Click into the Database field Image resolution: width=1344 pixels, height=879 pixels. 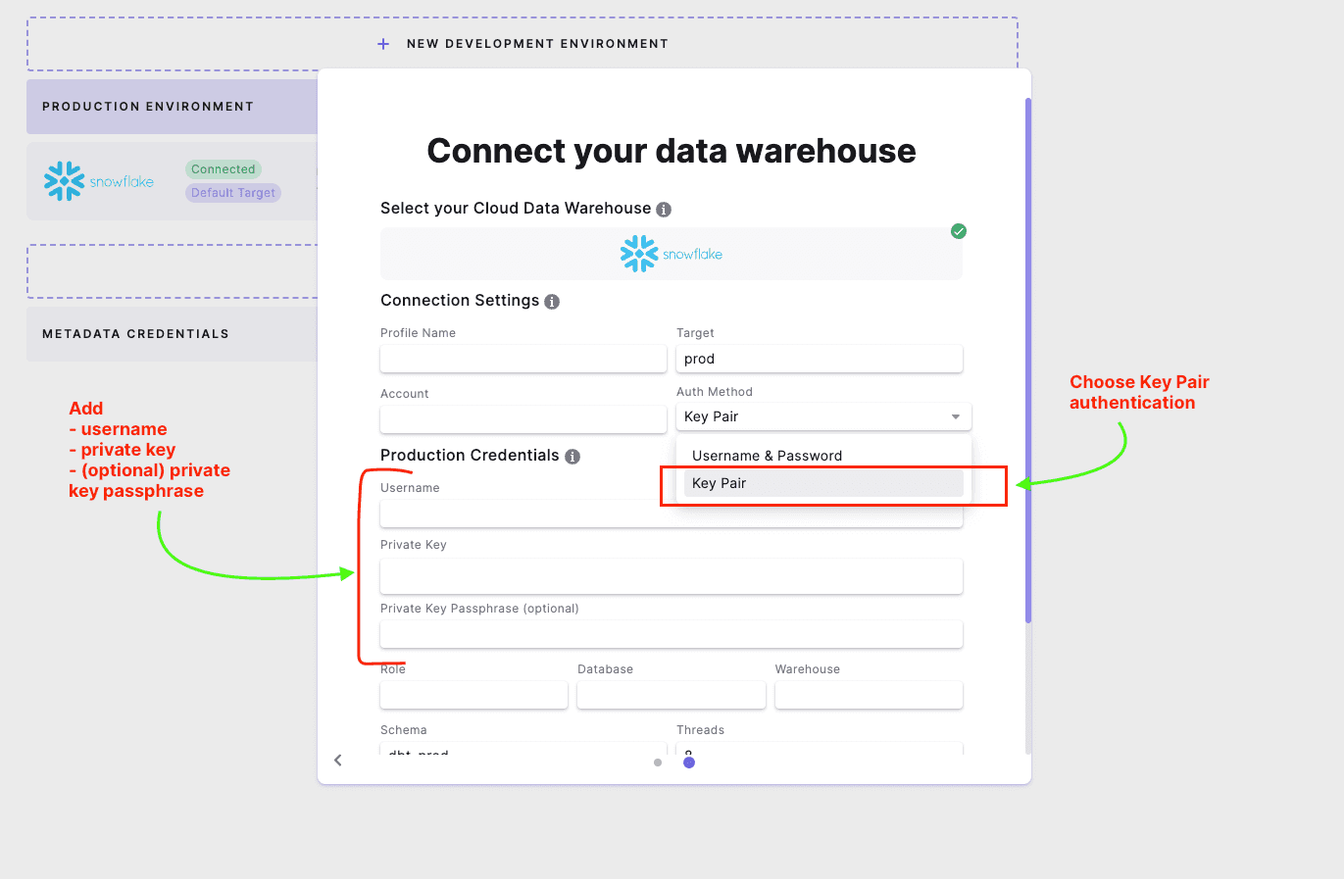671,695
